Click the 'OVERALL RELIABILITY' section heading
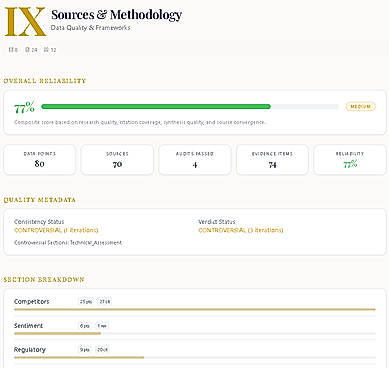Viewport: 389px width, 368px height. point(45,81)
